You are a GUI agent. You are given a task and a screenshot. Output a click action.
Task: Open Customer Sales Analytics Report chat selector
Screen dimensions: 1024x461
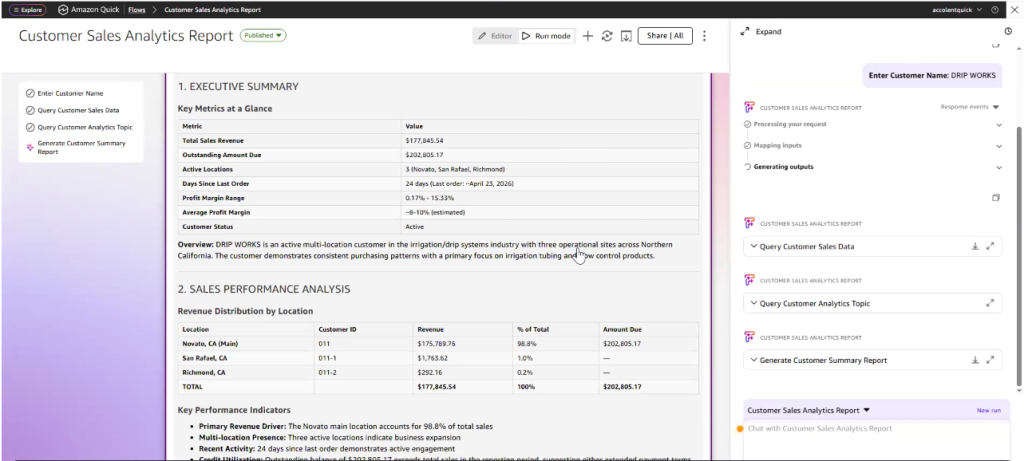click(x=808, y=410)
